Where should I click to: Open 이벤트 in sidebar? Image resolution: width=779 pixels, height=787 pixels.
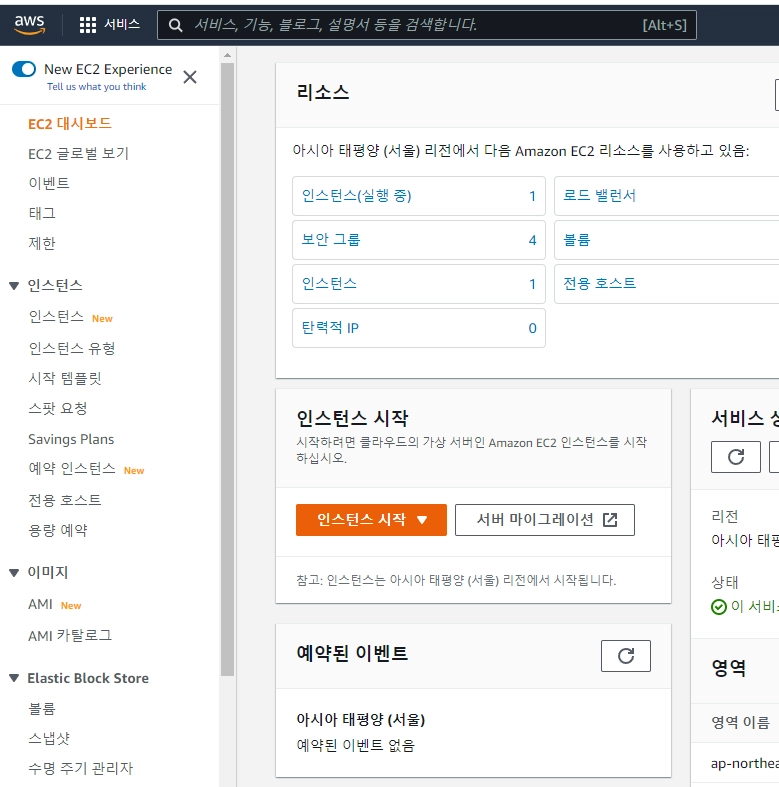click(49, 183)
